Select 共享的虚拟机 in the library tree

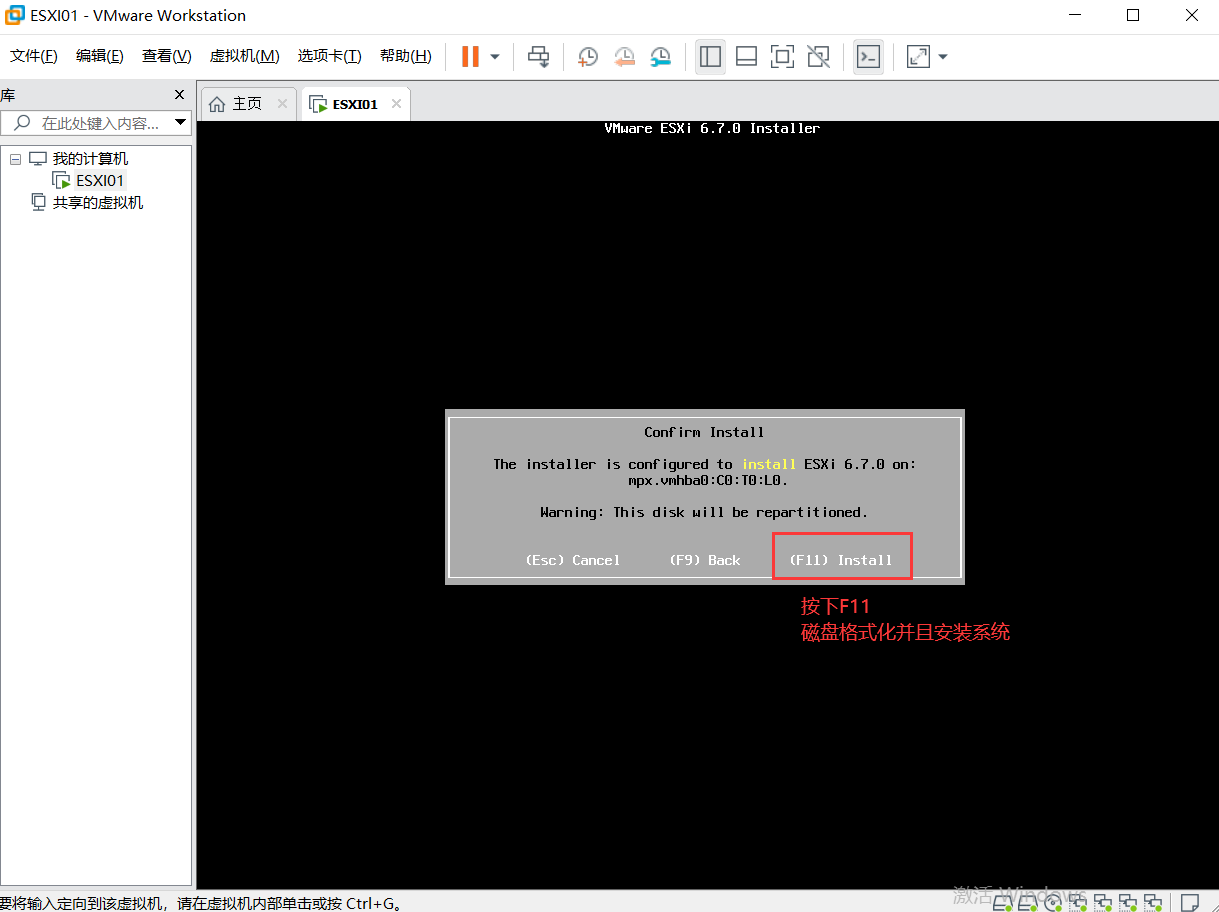pyautogui.click(x=98, y=203)
